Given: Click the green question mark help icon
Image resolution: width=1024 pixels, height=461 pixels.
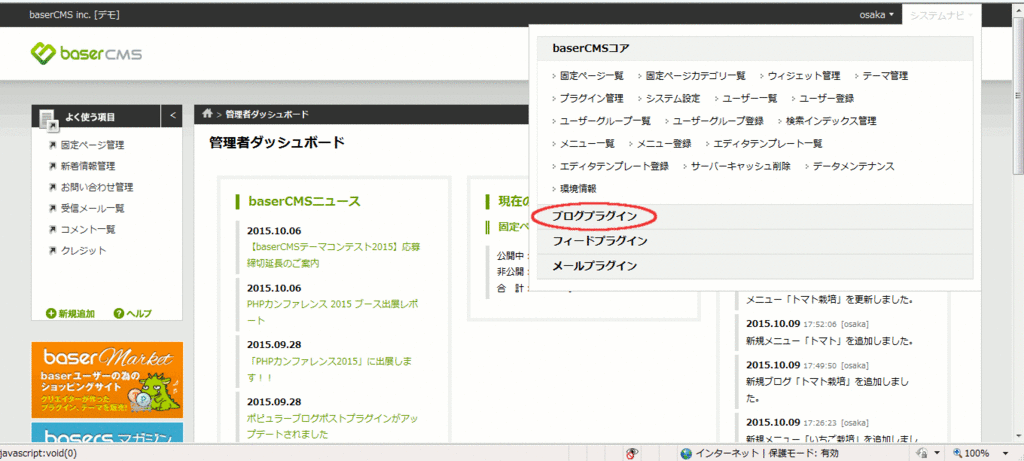Looking at the screenshot, I should click(x=119, y=314).
